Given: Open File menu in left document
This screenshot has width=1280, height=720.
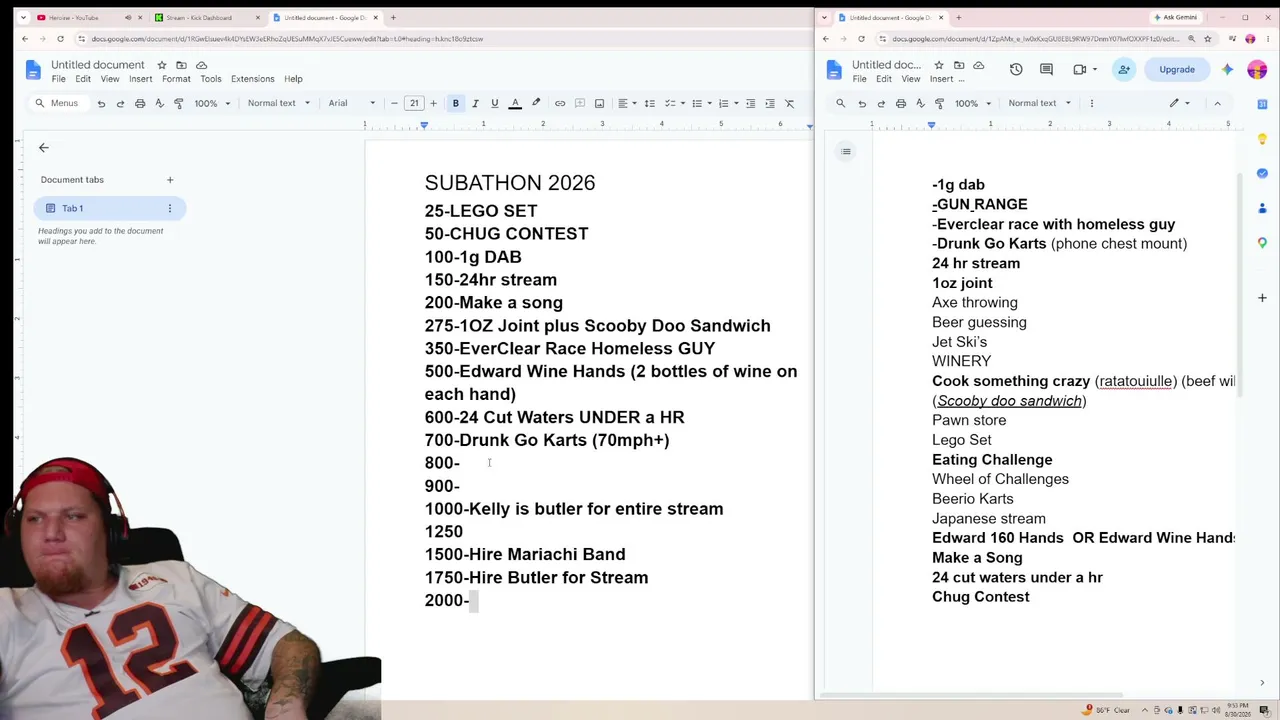Looking at the screenshot, I should [x=59, y=79].
